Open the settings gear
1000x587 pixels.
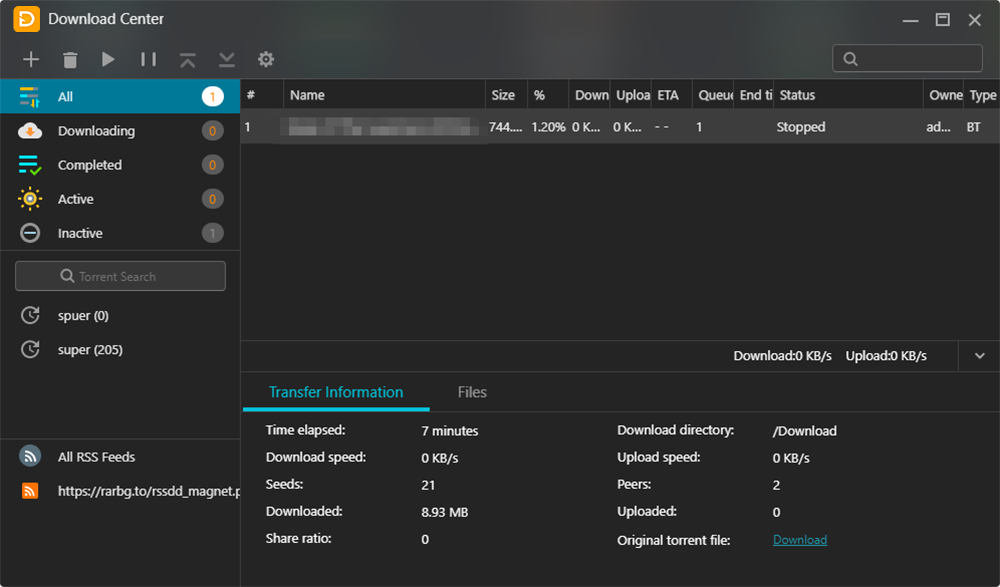pos(266,60)
